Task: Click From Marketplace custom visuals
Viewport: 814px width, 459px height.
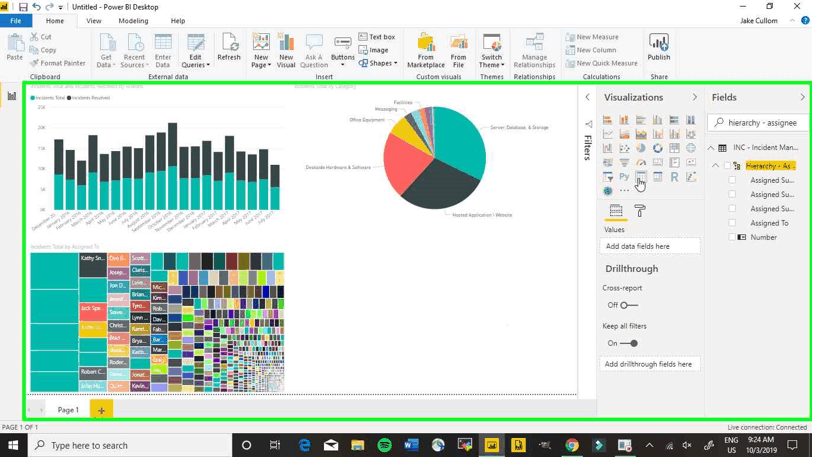Action: 426,51
